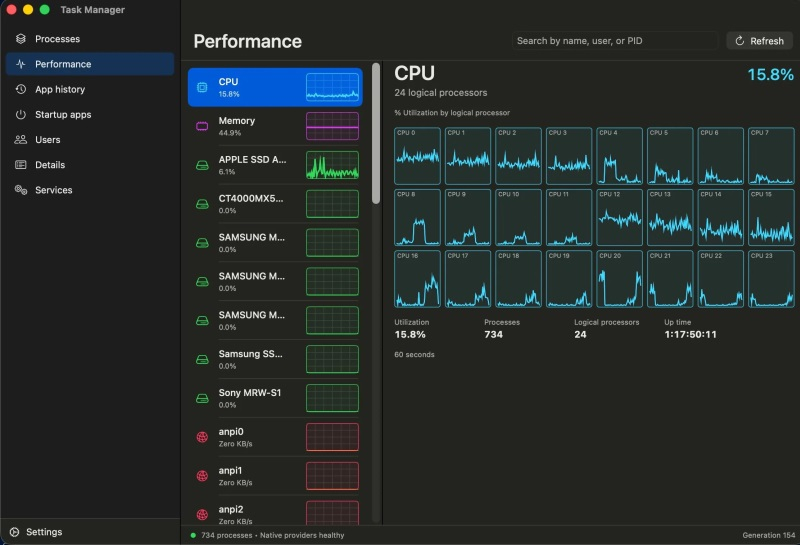Click the '24 logical processors' subtitle
Screen dimensions: 800x545
[441, 93]
